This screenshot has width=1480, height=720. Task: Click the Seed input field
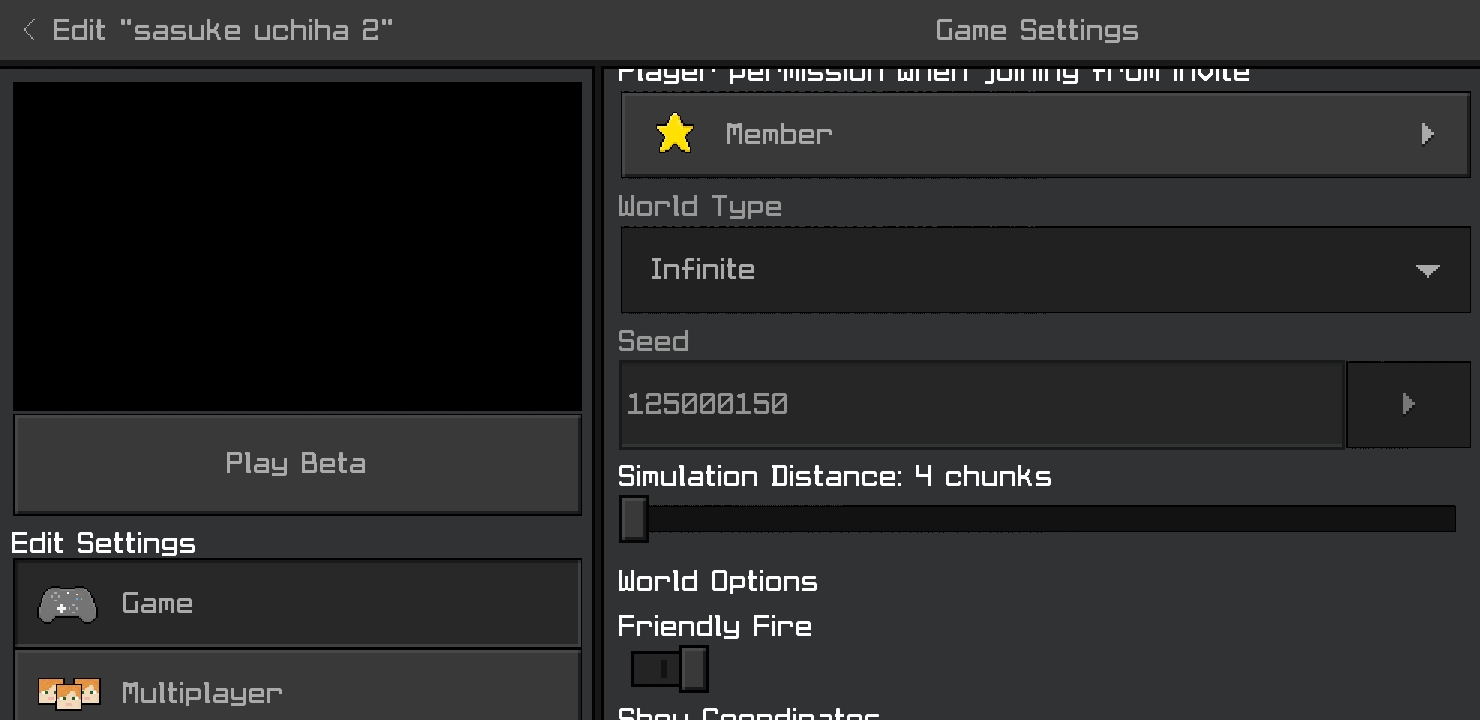[x=980, y=404]
